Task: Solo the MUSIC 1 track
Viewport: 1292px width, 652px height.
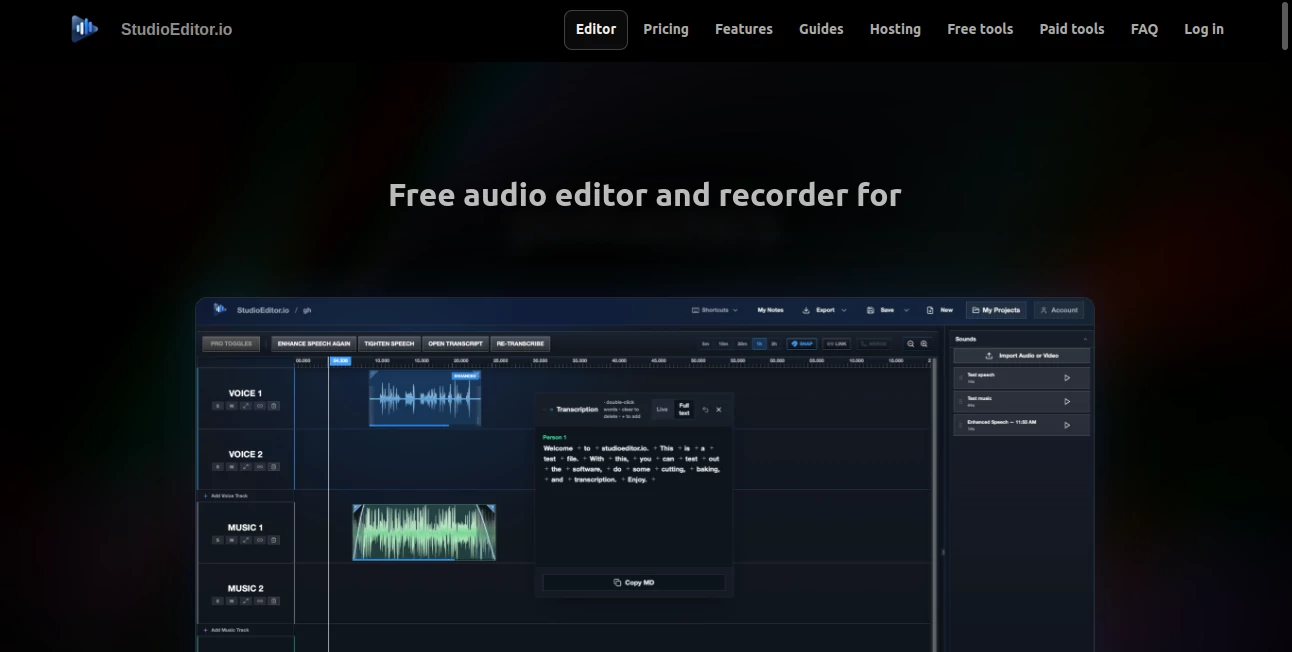Action: pyautogui.click(x=218, y=540)
